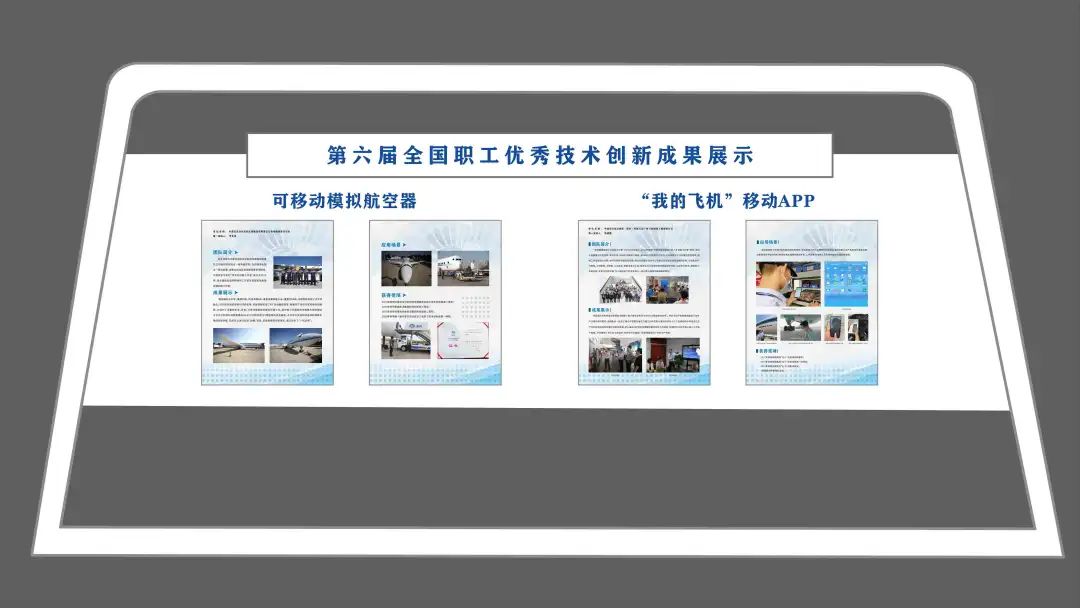Click the stair truck photo in second poster
Screen dimensions: 1080x608
[406, 340]
